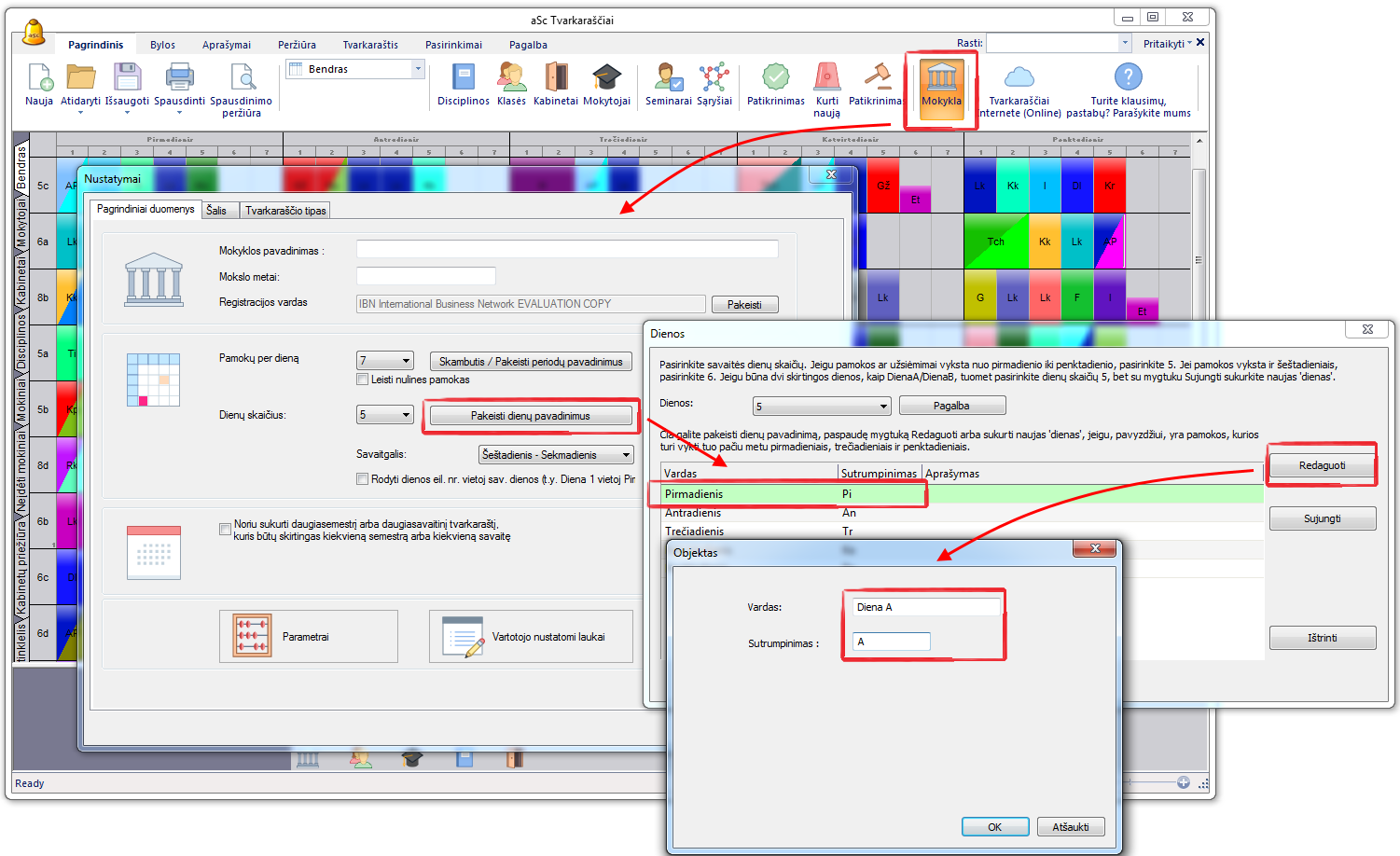
Task: Click the Spausdinti printer icon
Action: [179, 78]
